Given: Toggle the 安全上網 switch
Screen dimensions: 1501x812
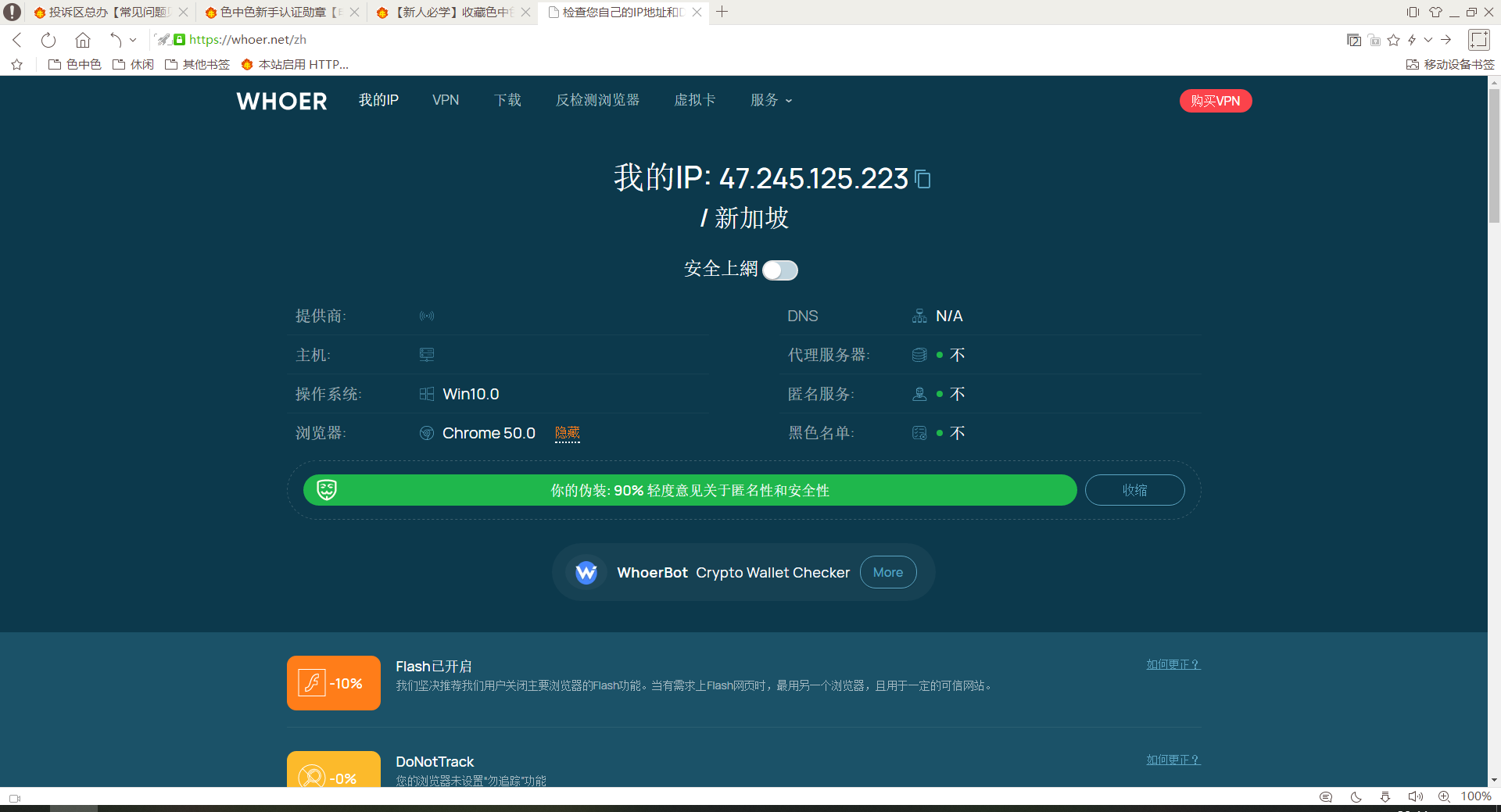Looking at the screenshot, I should coord(780,270).
